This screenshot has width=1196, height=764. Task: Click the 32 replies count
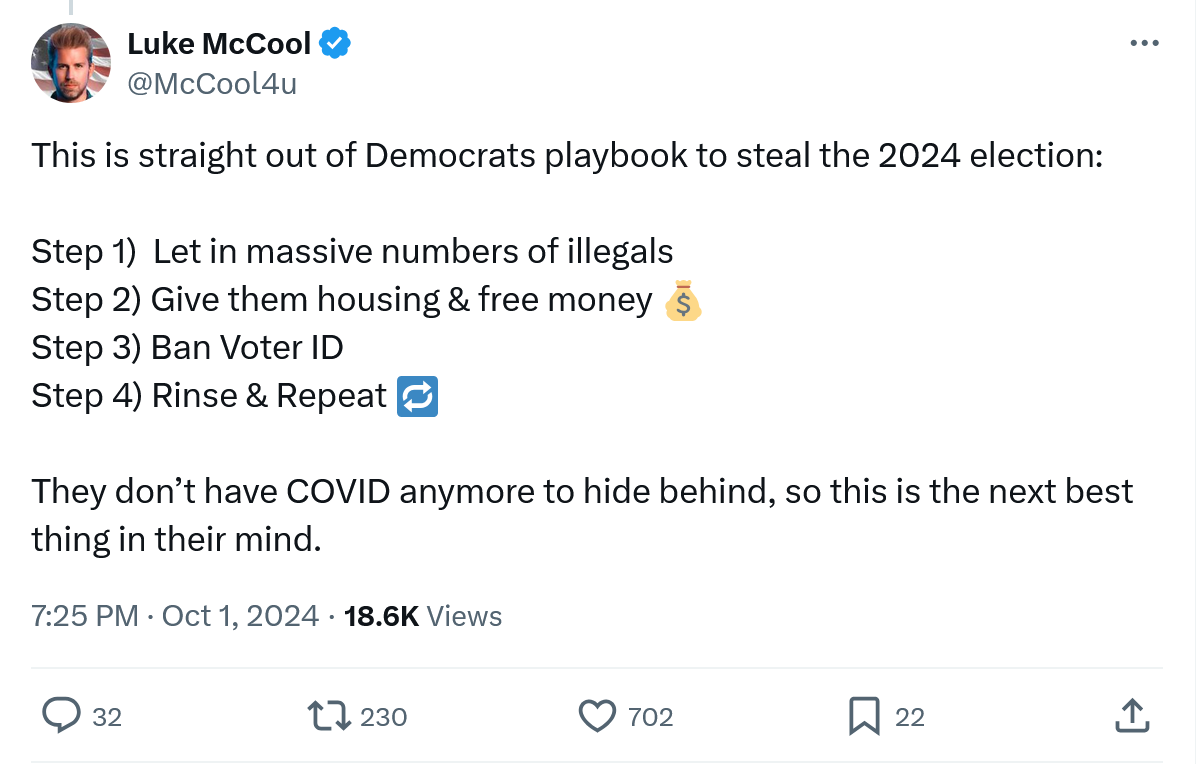click(107, 717)
